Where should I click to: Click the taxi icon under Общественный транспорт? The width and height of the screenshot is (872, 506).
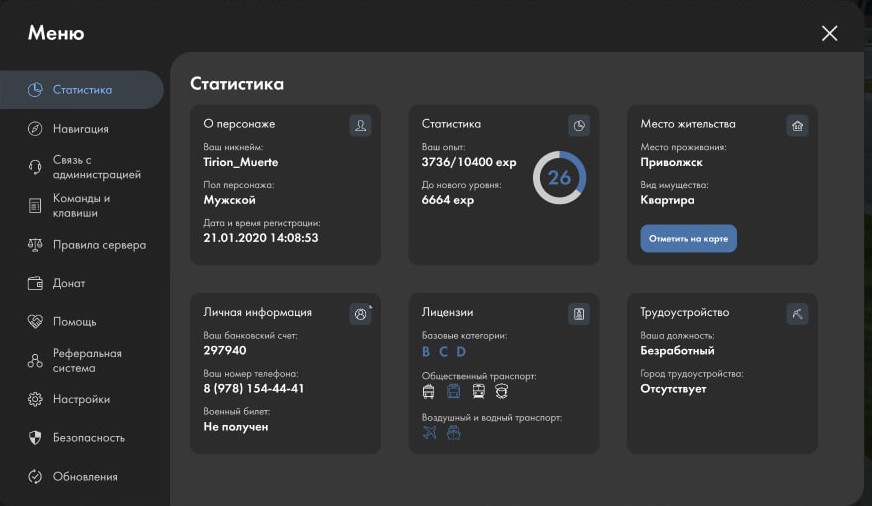coord(502,391)
